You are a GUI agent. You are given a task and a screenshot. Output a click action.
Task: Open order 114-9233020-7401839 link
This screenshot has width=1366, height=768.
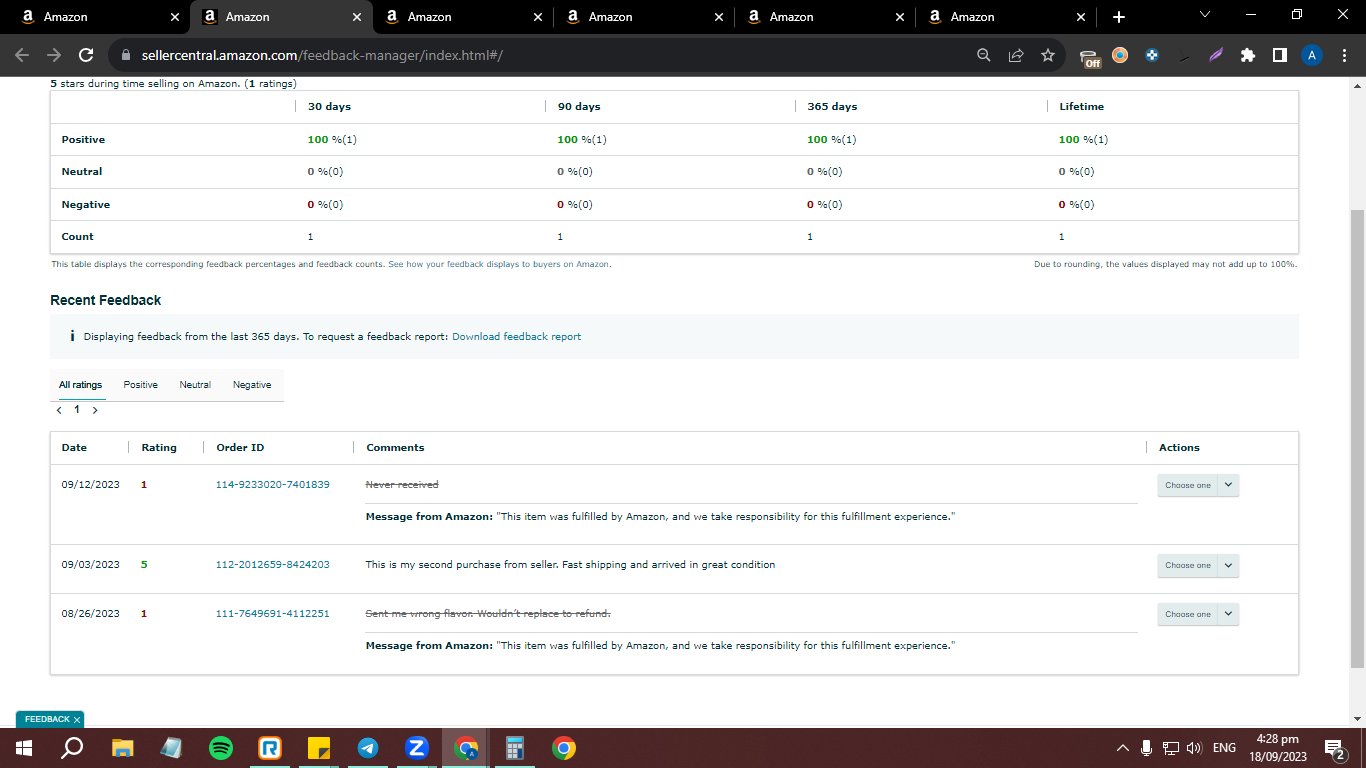tap(273, 484)
